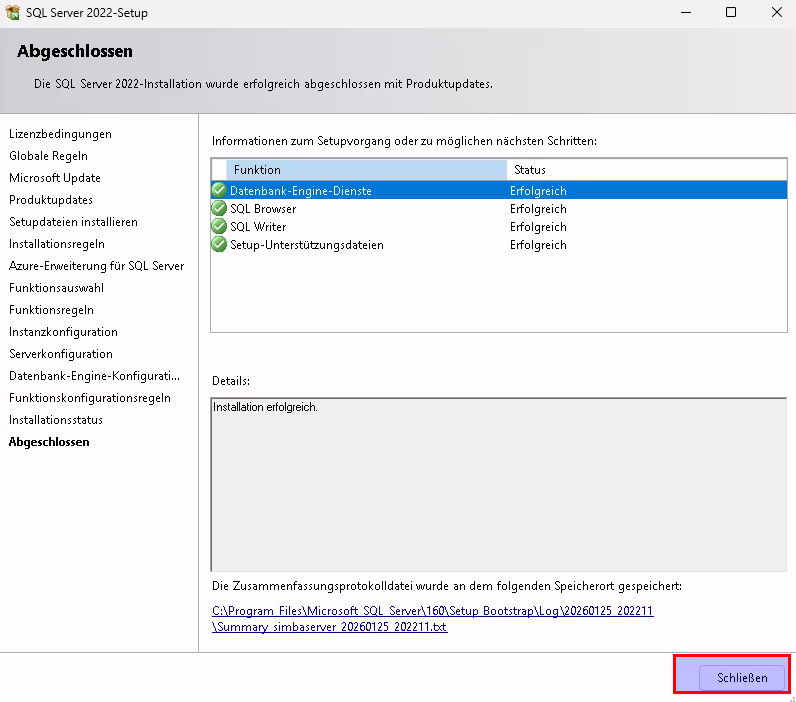Select Lizenzbedingungen step in sidebar
The image size is (796, 702).
60,134
